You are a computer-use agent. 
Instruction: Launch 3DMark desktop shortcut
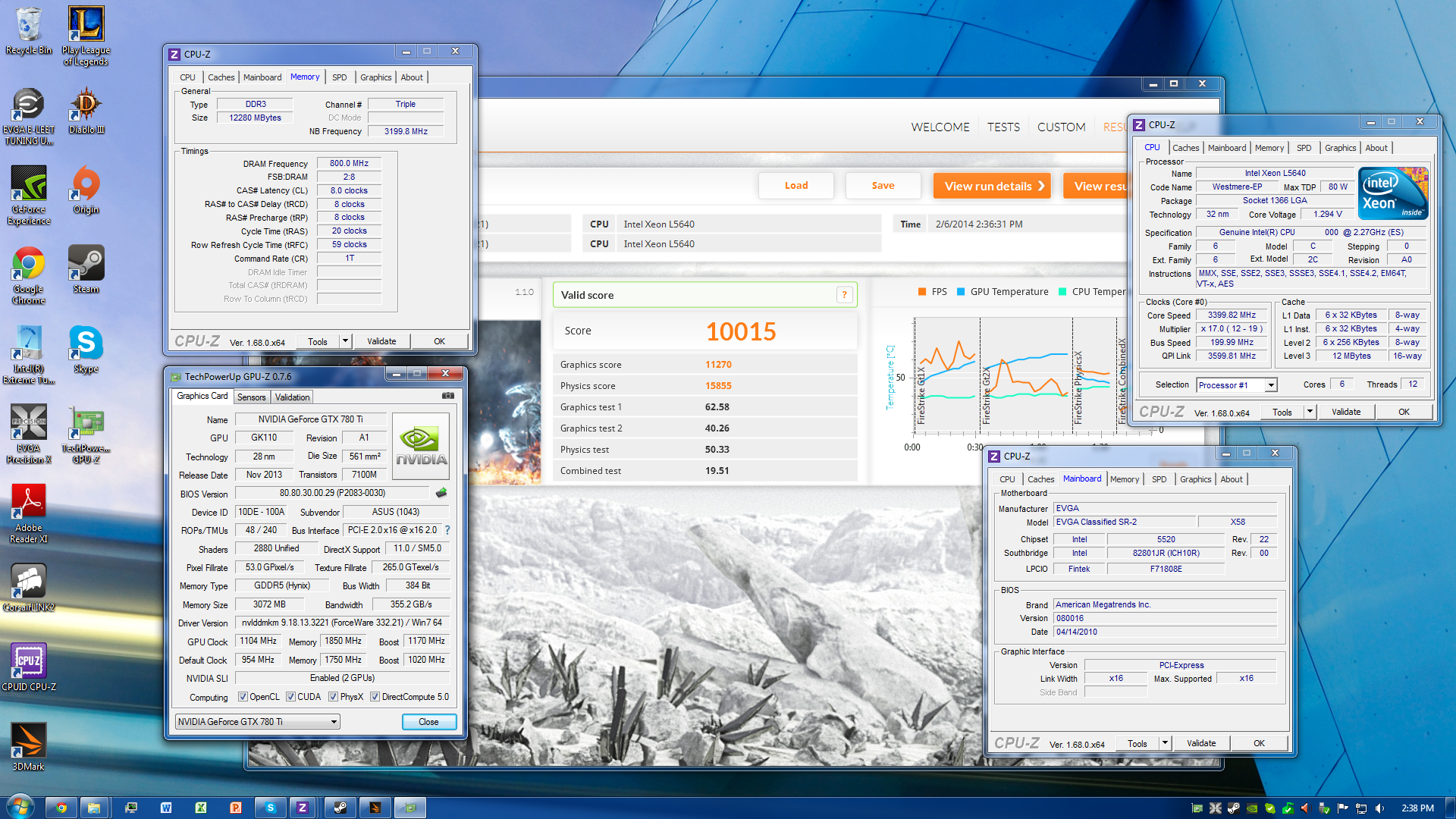(29, 747)
